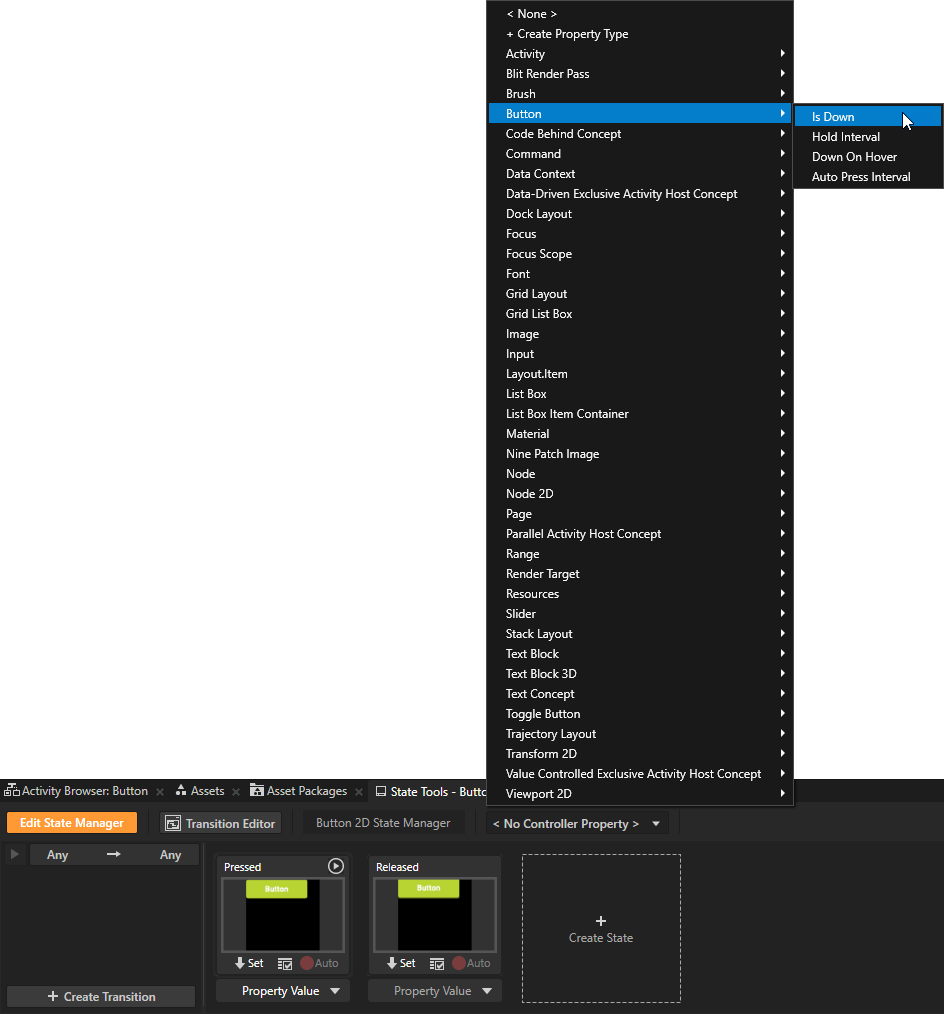Select Is Down from the Button submenu
The height and width of the screenshot is (1014, 944).
tap(831, 116)
